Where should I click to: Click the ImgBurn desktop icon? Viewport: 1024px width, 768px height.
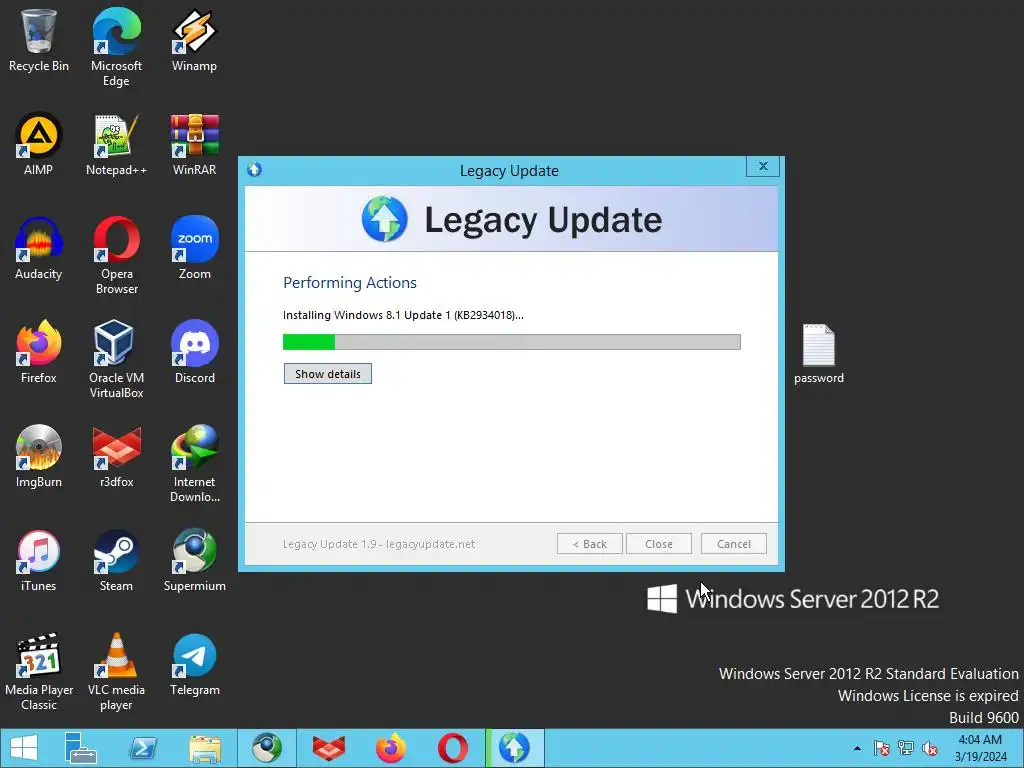click(39, 456)
